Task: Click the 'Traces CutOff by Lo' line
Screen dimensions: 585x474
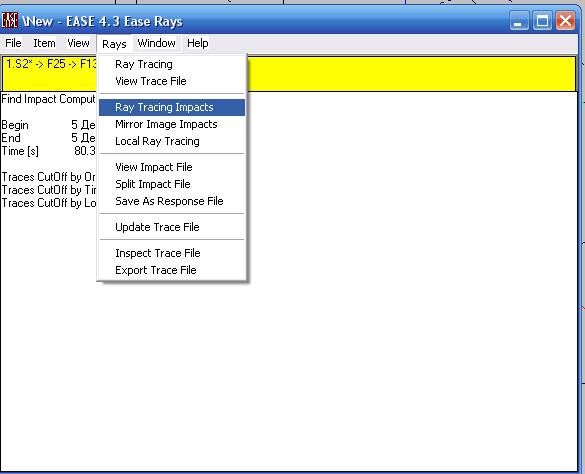Action: pos(48,203)
